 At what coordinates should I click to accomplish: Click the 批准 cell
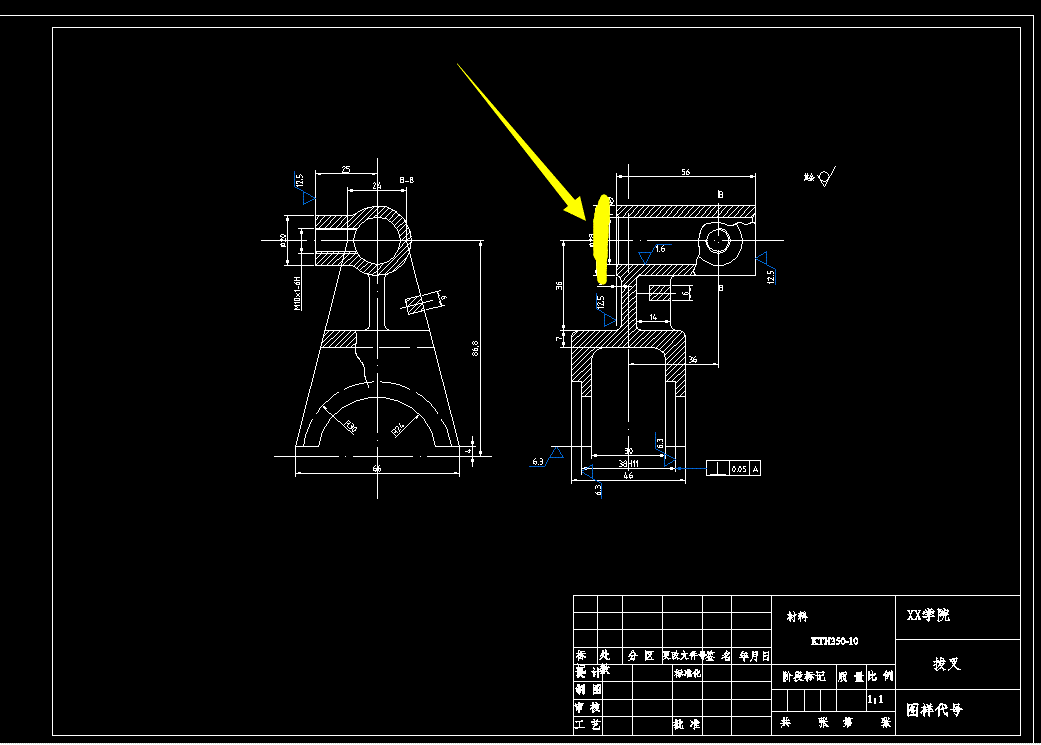(687, 724)
